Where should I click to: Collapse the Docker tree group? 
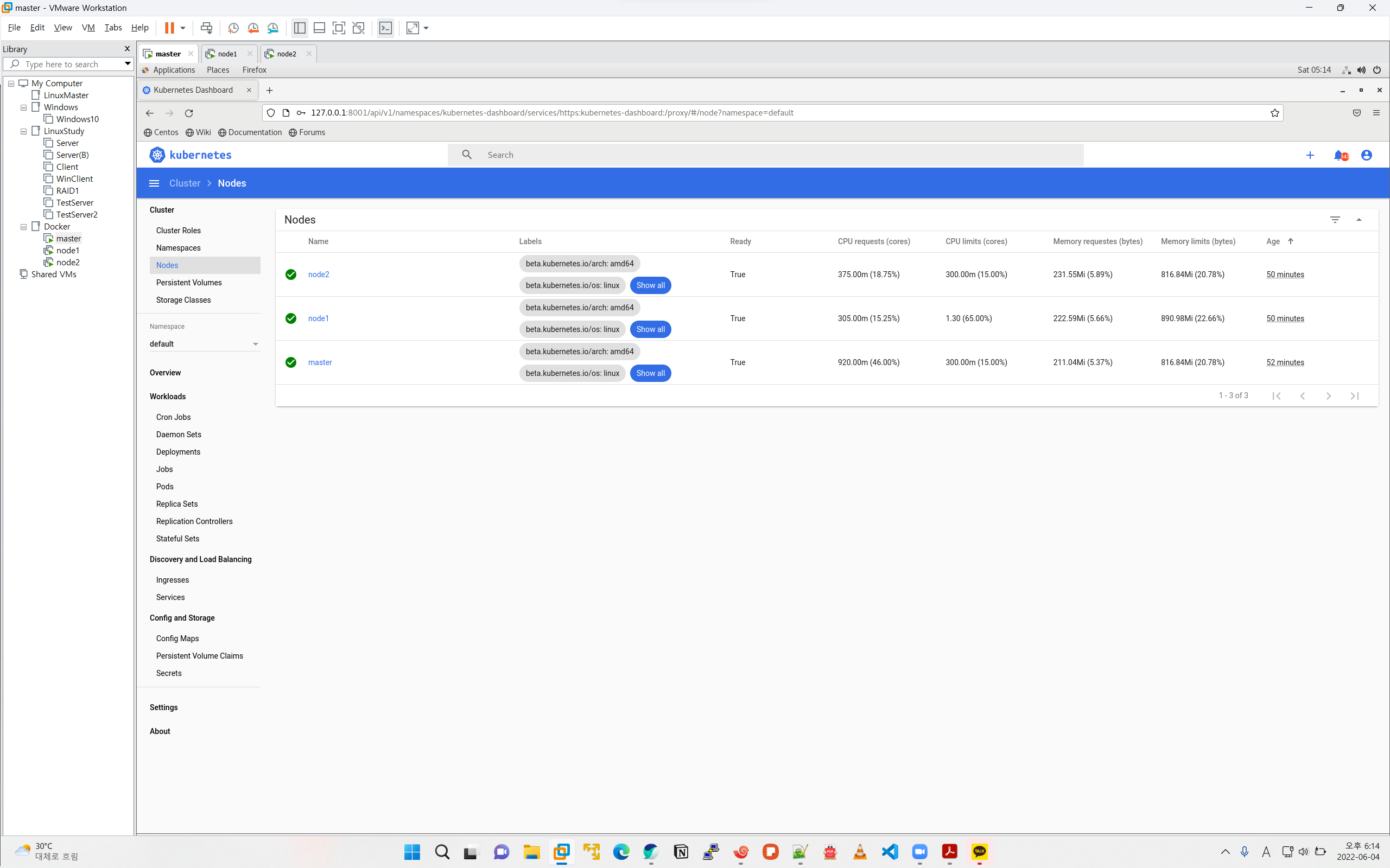tap(23, 227)
